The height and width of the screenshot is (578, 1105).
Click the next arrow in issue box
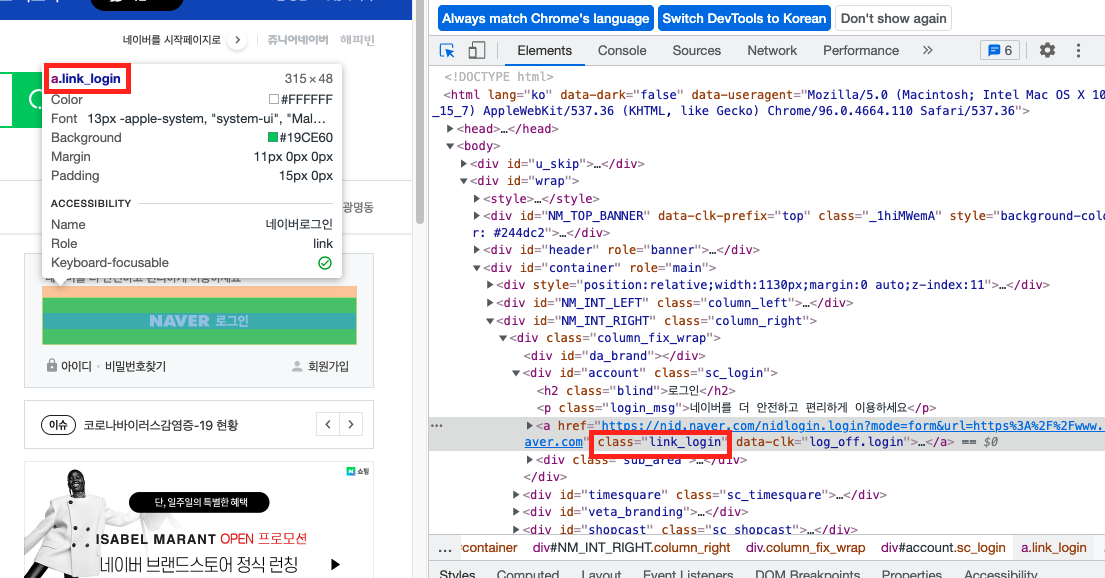click(x=351, y=424)
